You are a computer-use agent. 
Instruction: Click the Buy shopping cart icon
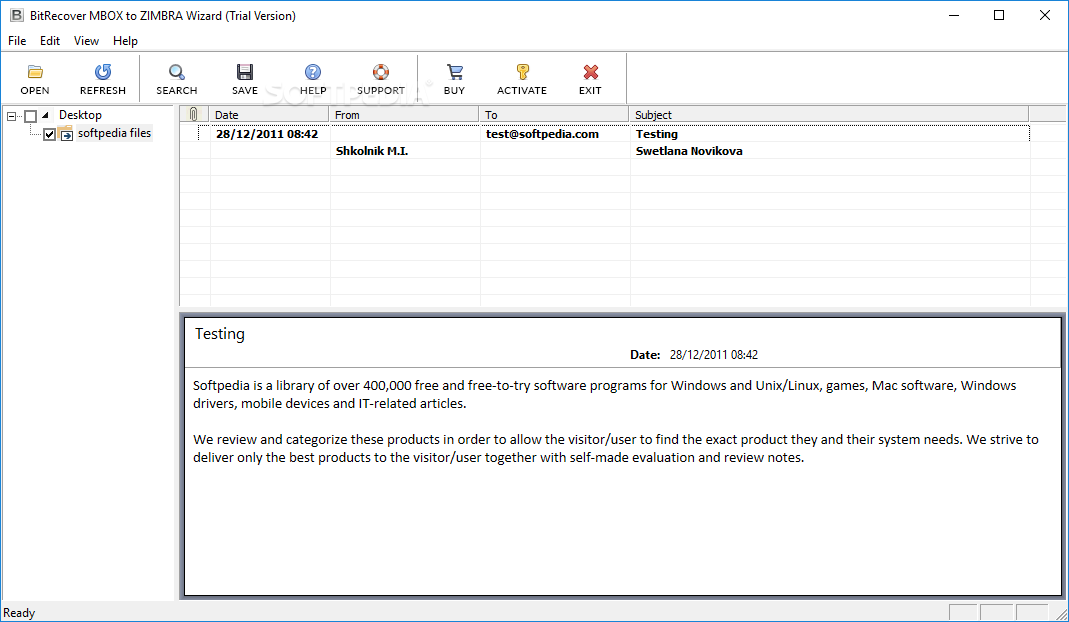coord(455,72)
